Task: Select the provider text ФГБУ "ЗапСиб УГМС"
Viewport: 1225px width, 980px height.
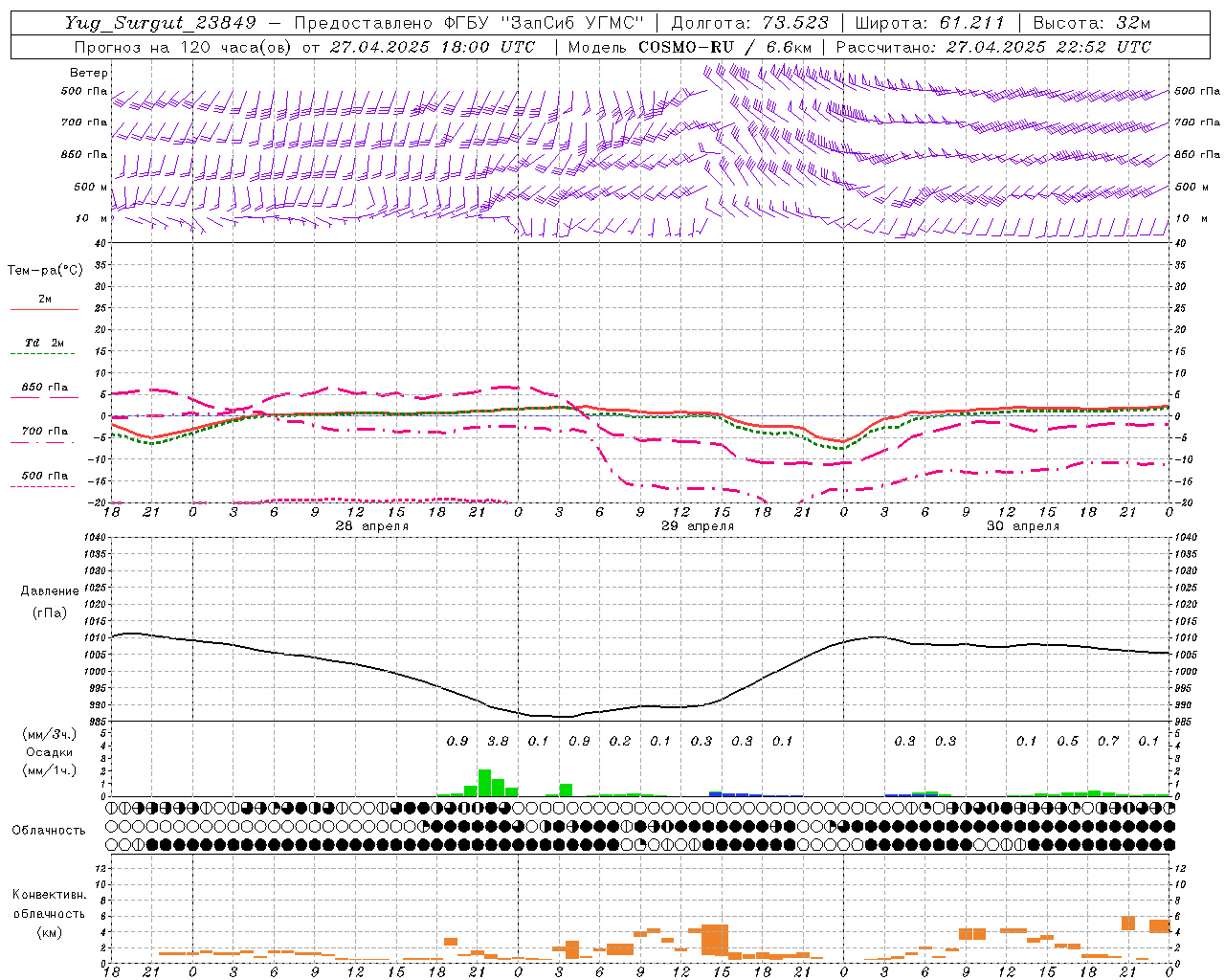Action: pyautogui.click(x=544, y=23)
